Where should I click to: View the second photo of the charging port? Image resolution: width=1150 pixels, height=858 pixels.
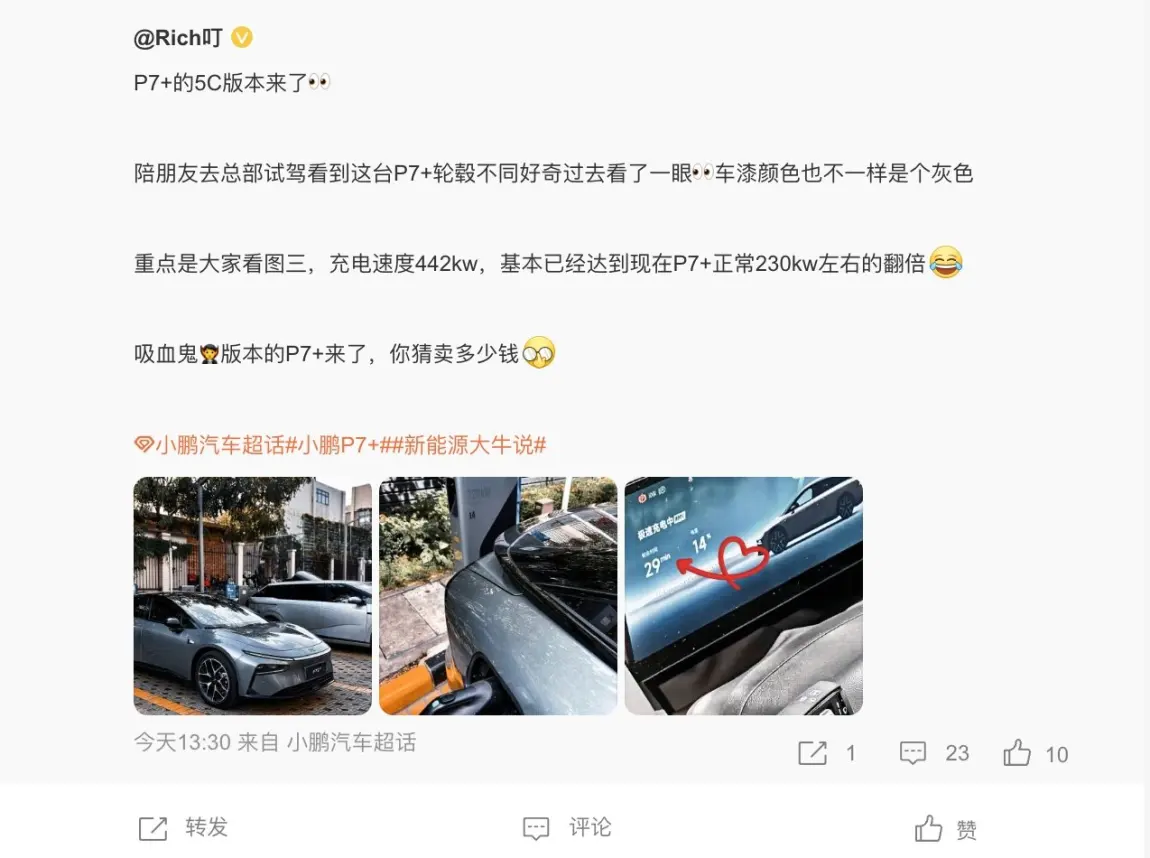pyautogui.click(x=498, y=595)
